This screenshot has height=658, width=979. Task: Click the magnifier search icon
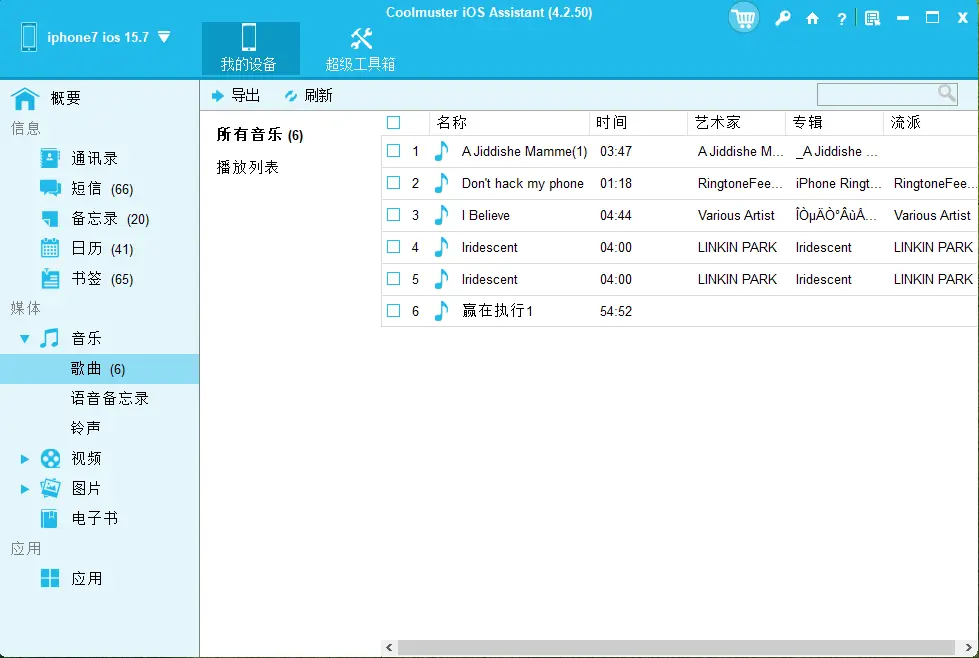[x=946, y=94]
